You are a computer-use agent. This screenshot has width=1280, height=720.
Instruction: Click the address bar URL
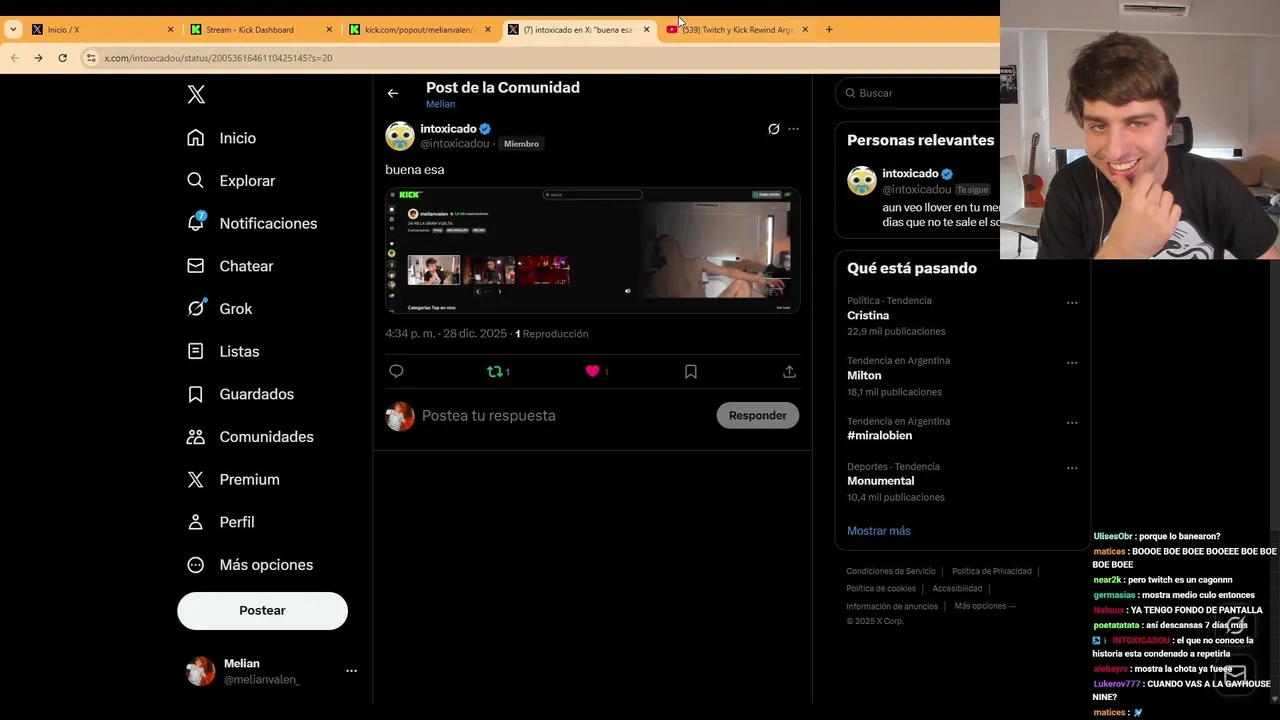click(x=218, y=58)
